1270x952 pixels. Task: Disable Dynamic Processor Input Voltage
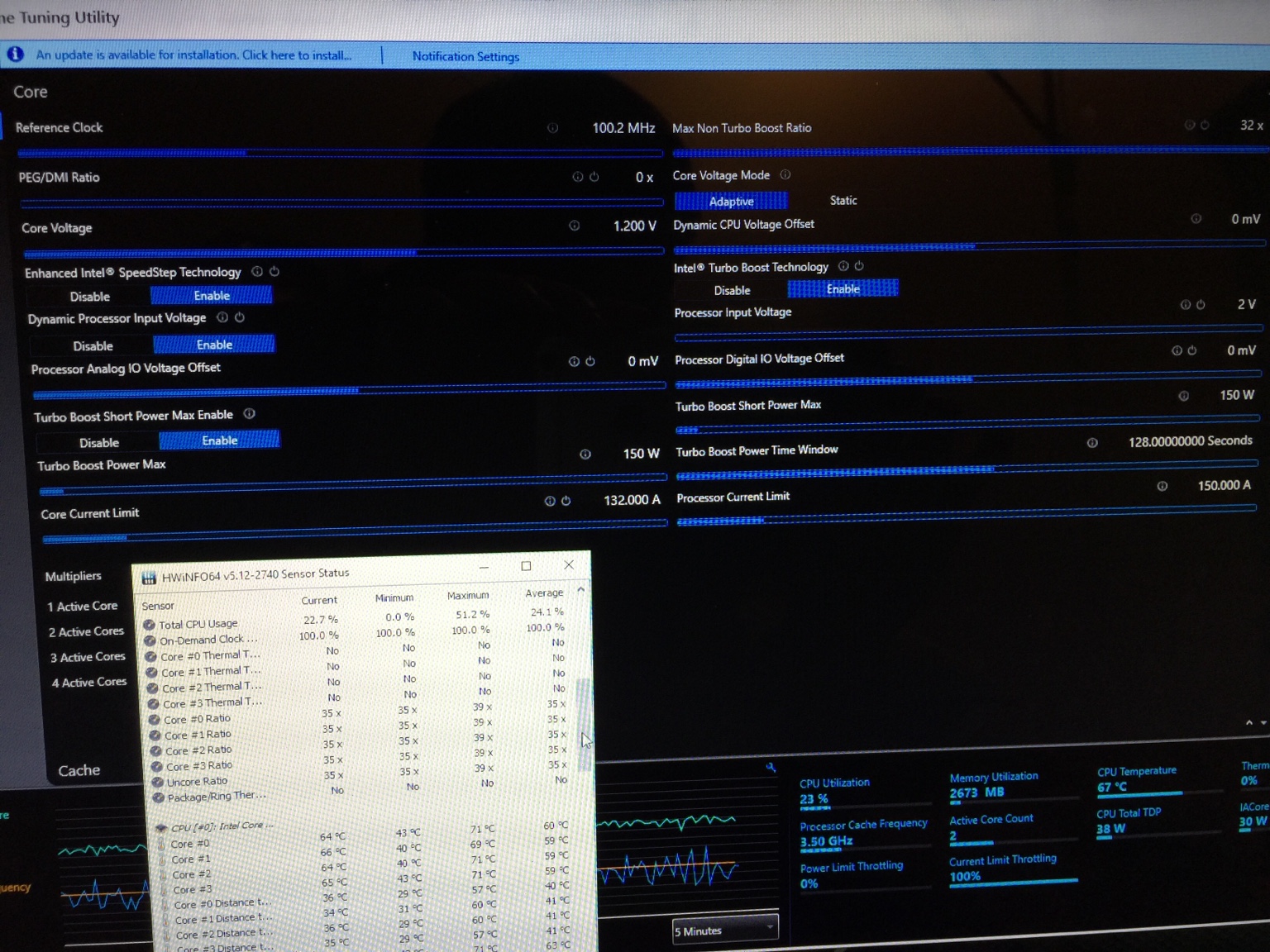93,346
